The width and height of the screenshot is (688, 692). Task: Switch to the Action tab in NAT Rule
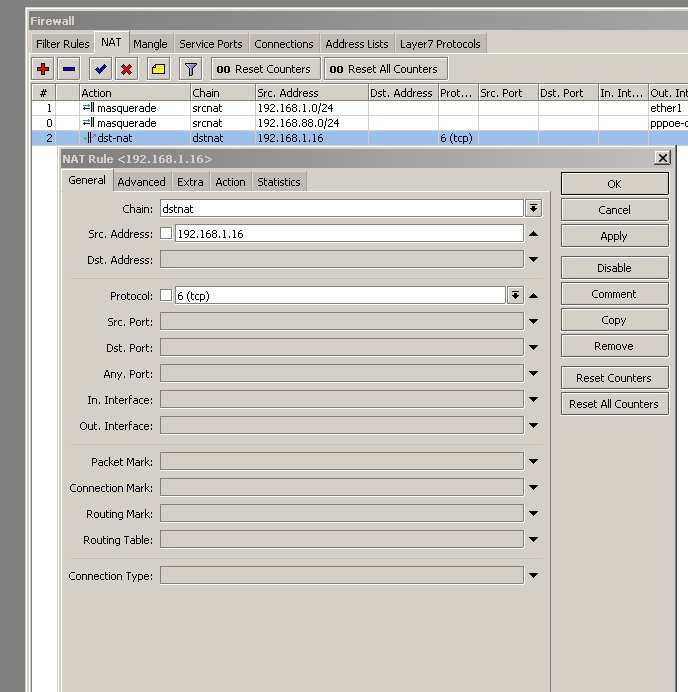point(230,182)
